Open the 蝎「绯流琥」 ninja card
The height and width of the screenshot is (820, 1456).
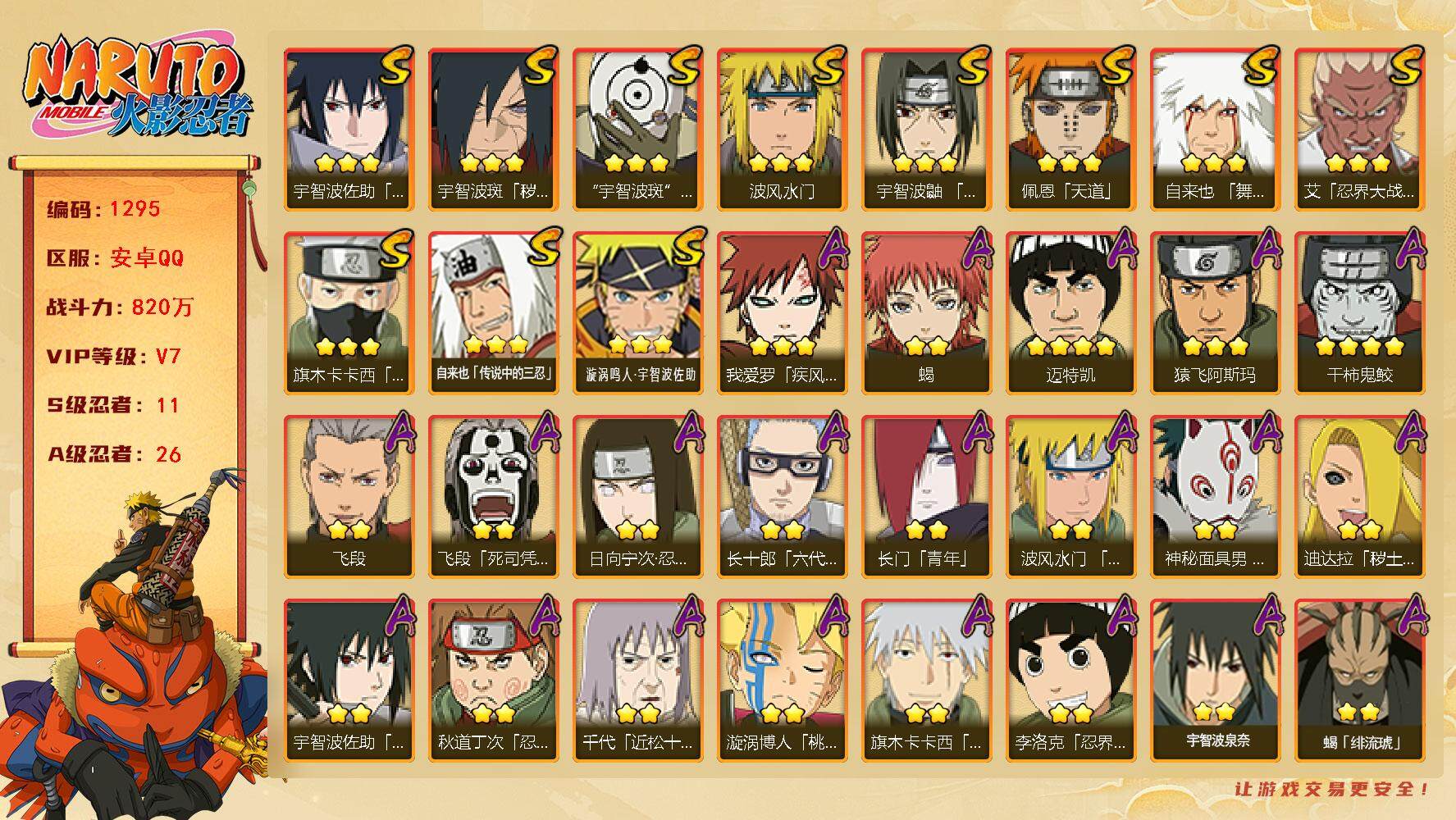pyautogui.click(x=1359, y=680)
